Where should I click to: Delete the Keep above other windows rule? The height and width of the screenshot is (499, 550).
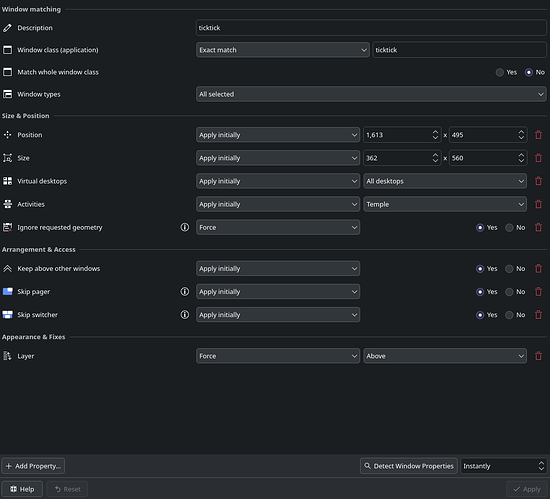pos(538,269)
